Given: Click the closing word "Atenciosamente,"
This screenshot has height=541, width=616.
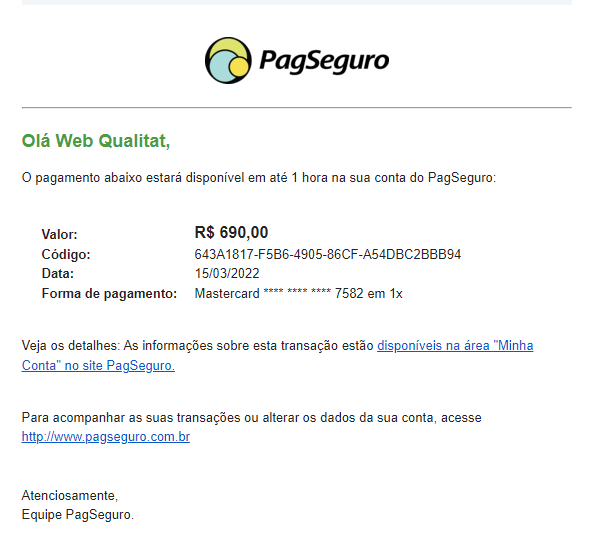Looking at the screenshot, I should coord(70,495).
